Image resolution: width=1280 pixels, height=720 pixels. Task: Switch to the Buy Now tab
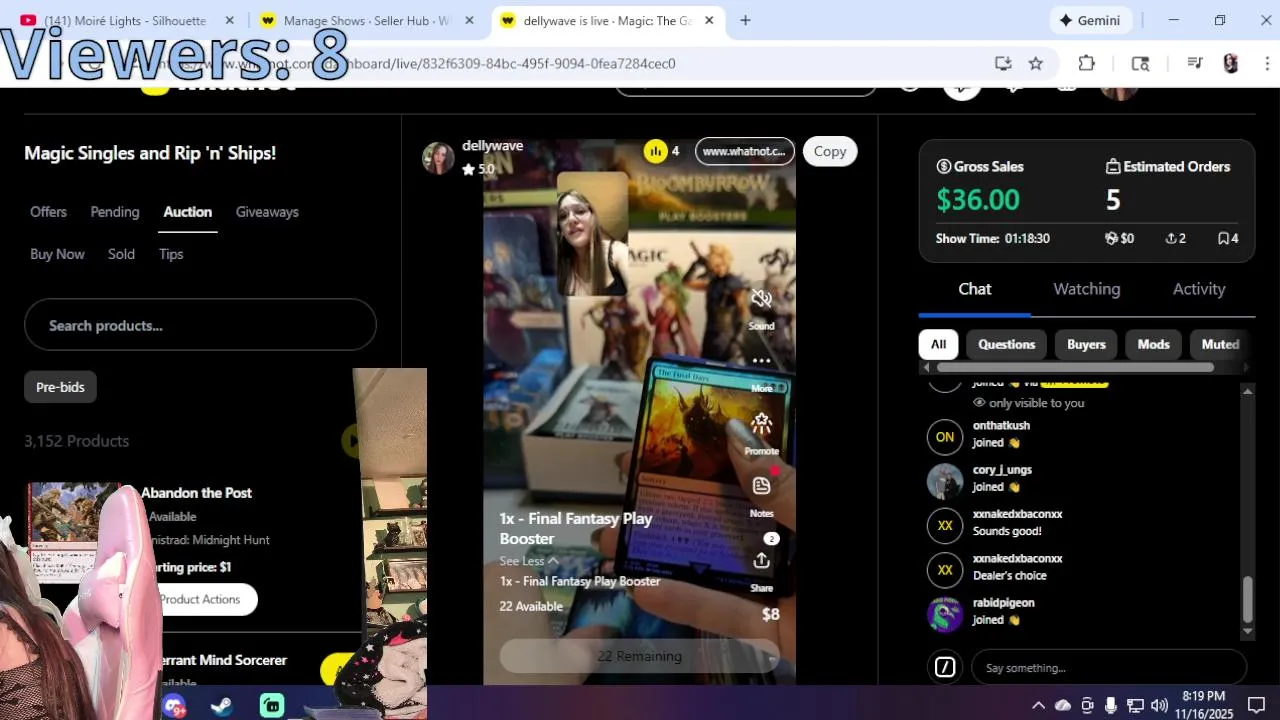(57, 254)
